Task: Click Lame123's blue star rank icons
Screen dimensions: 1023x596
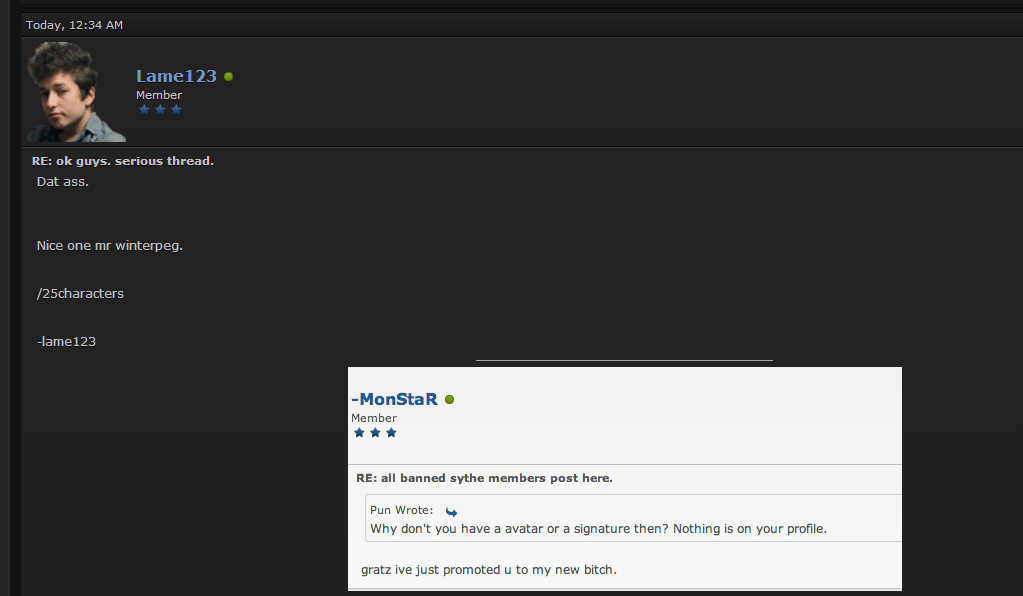Action: click(x=160, y=110)
